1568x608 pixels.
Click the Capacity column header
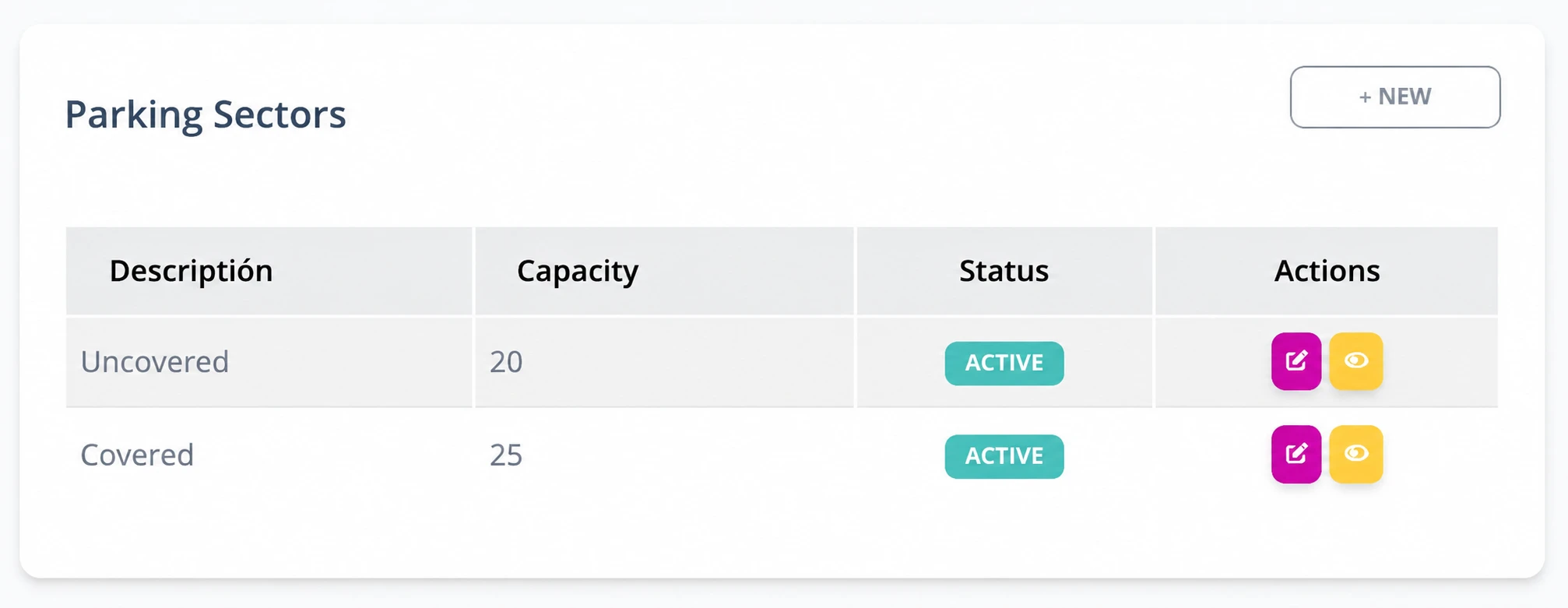coord(578,271)
